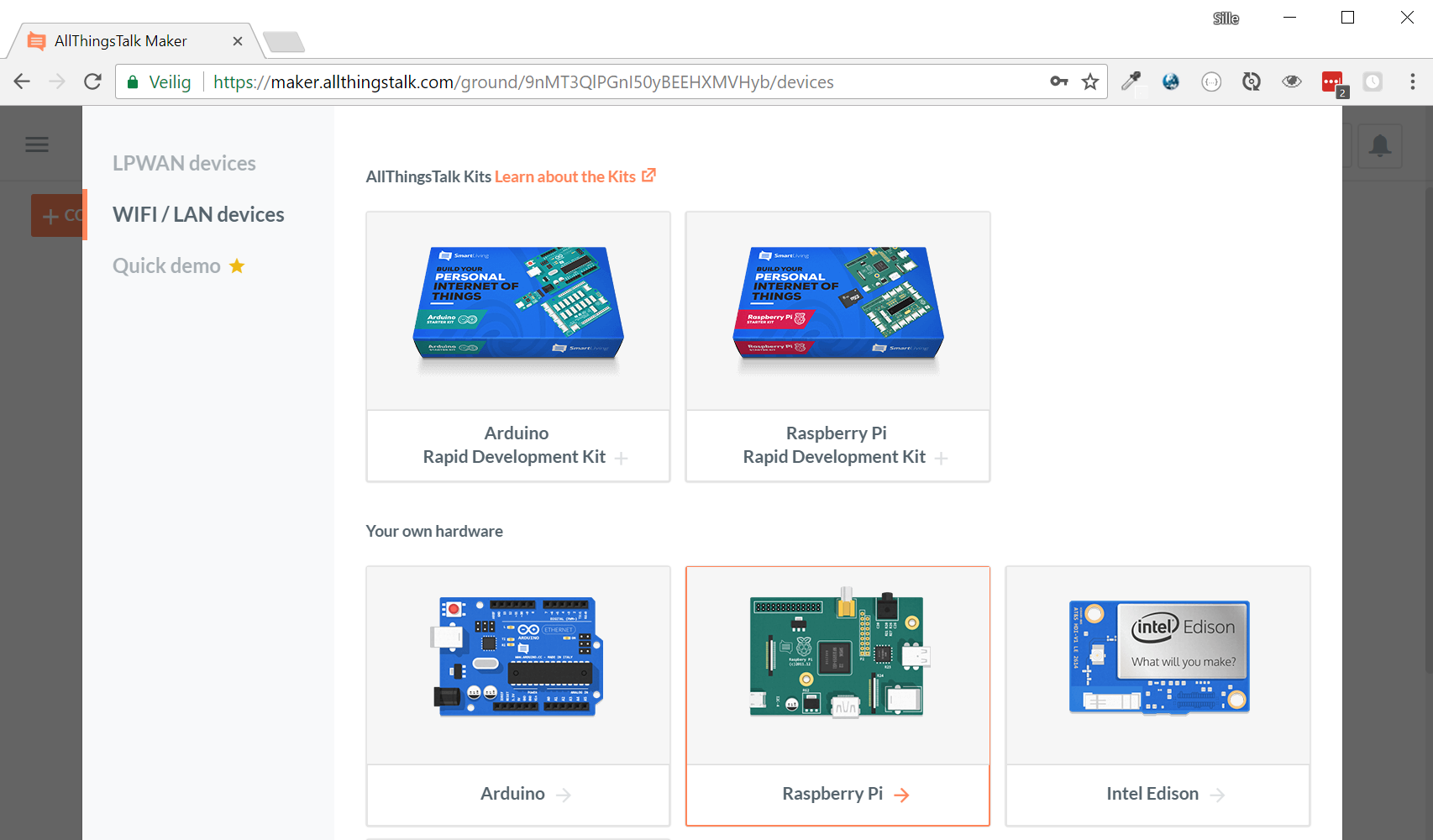Image resolution: width=1433 pixels, height=840 pixels.
Task: Follow the Learn about the Kits link
Action: [x=564, y=176]
